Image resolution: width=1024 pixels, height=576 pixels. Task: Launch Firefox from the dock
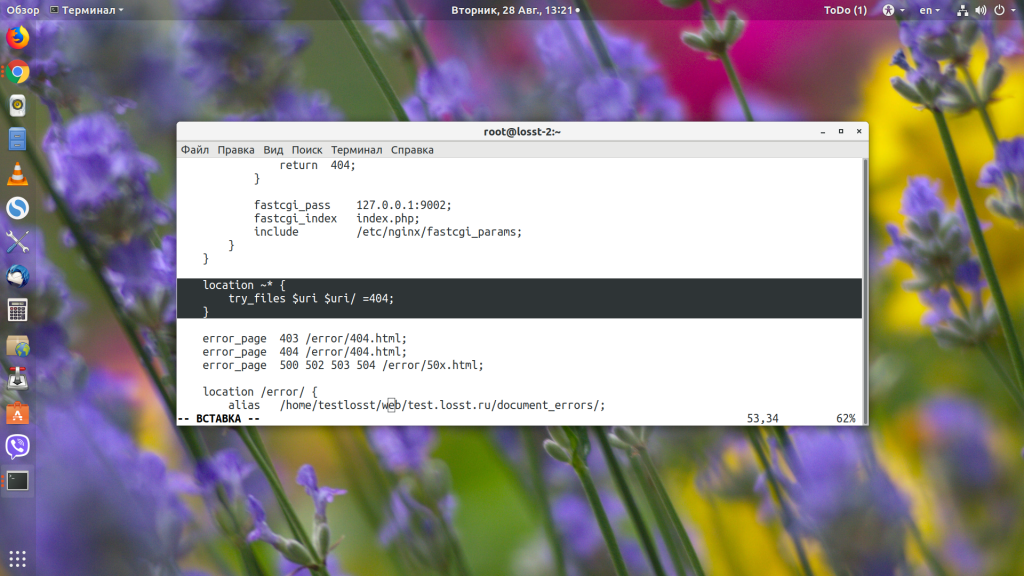(x=17, y=38)
